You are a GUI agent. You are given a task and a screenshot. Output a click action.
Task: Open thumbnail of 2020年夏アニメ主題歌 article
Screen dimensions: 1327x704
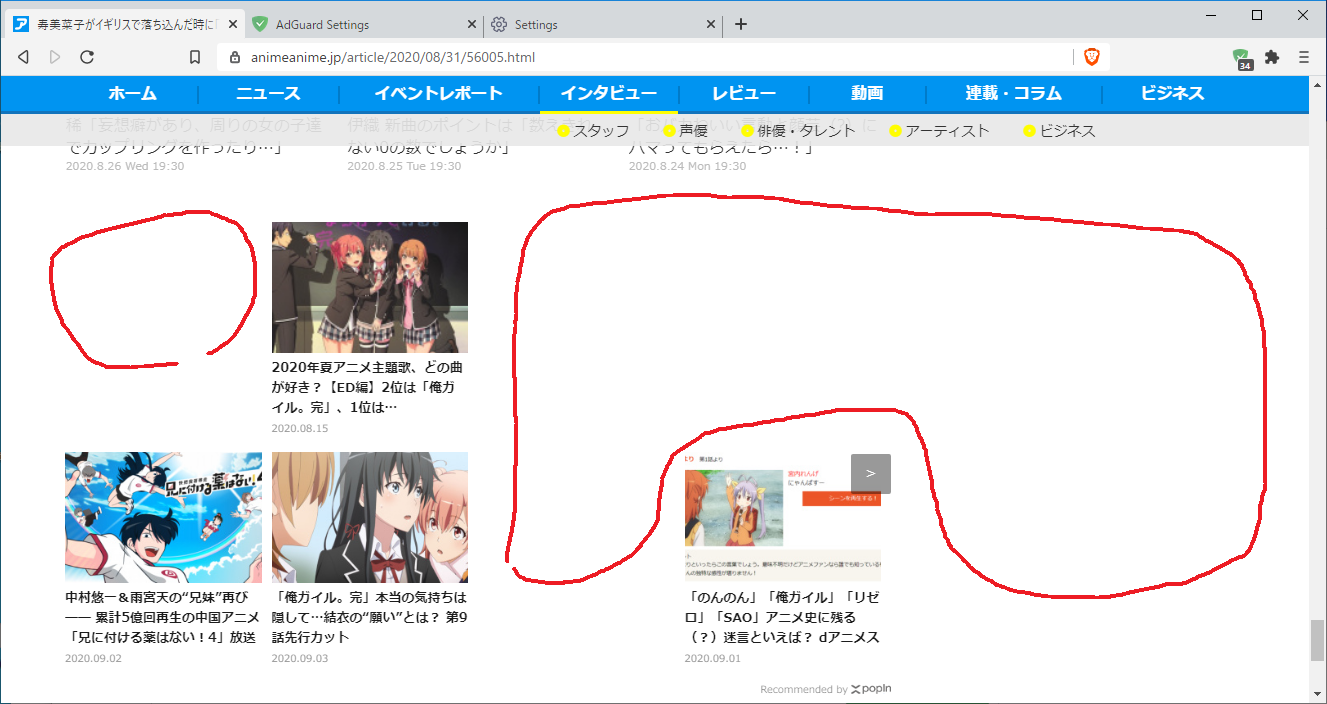point(370,287)
